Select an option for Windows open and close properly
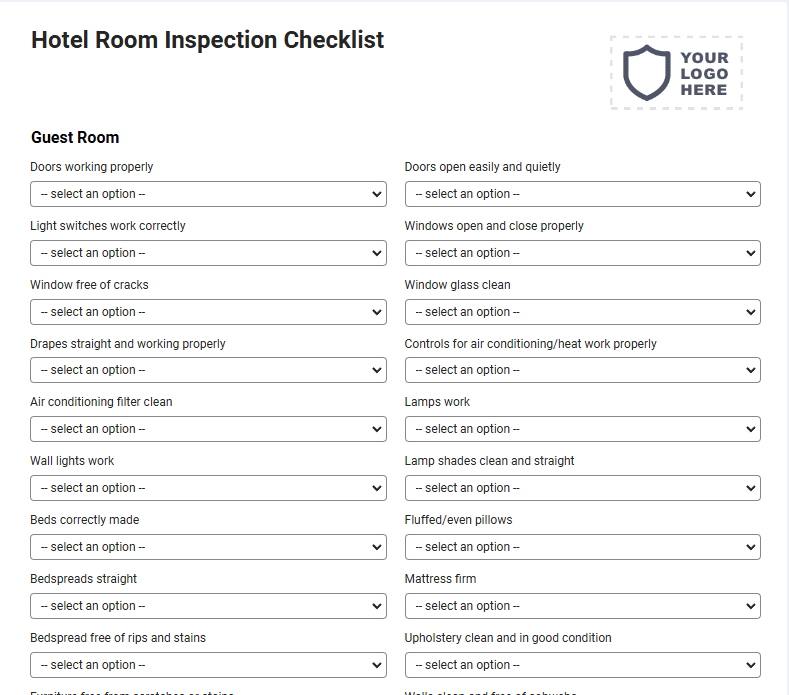Viewport: 789px width, 695px height. (x=583, y=253)
